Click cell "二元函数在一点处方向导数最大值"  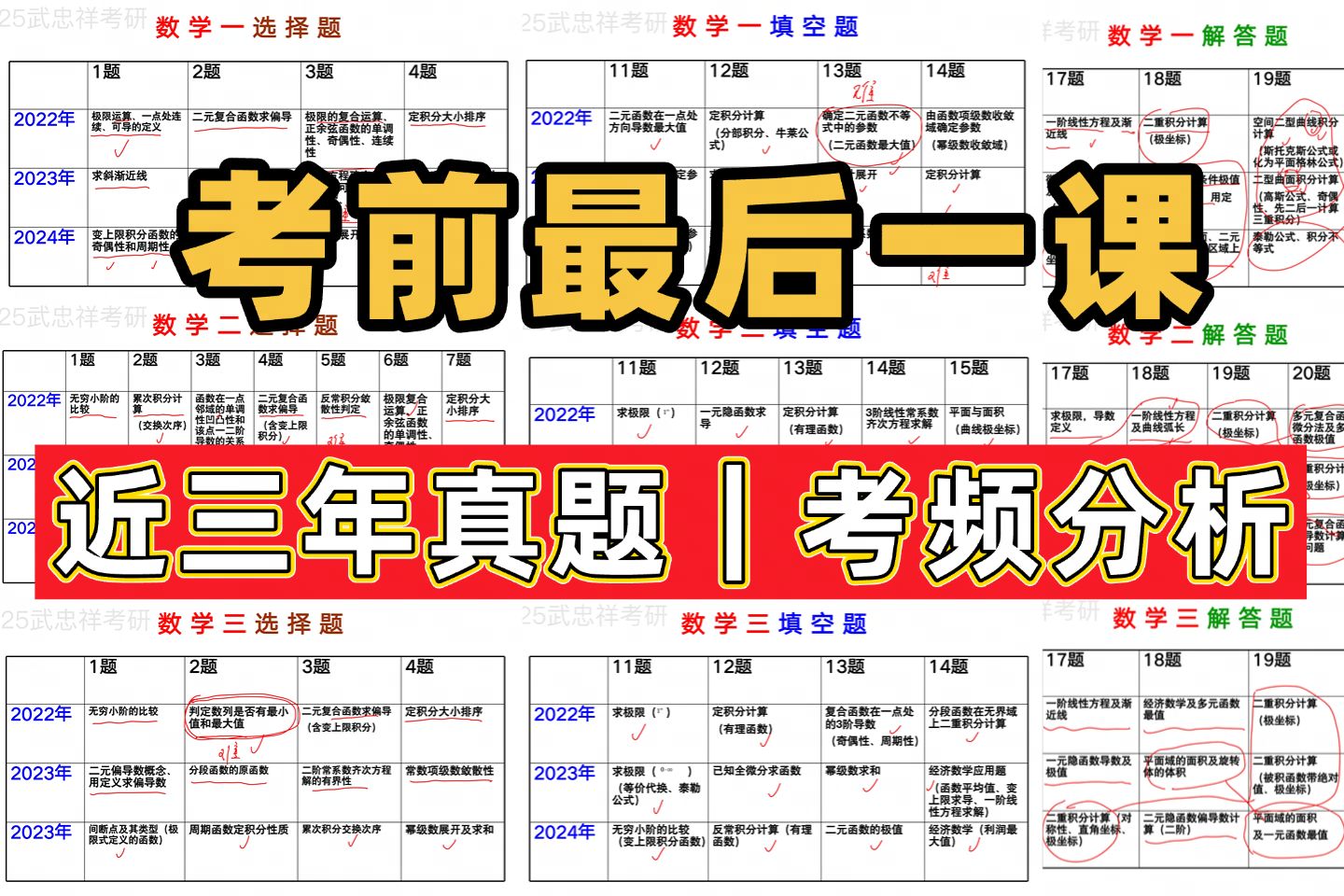653,121
